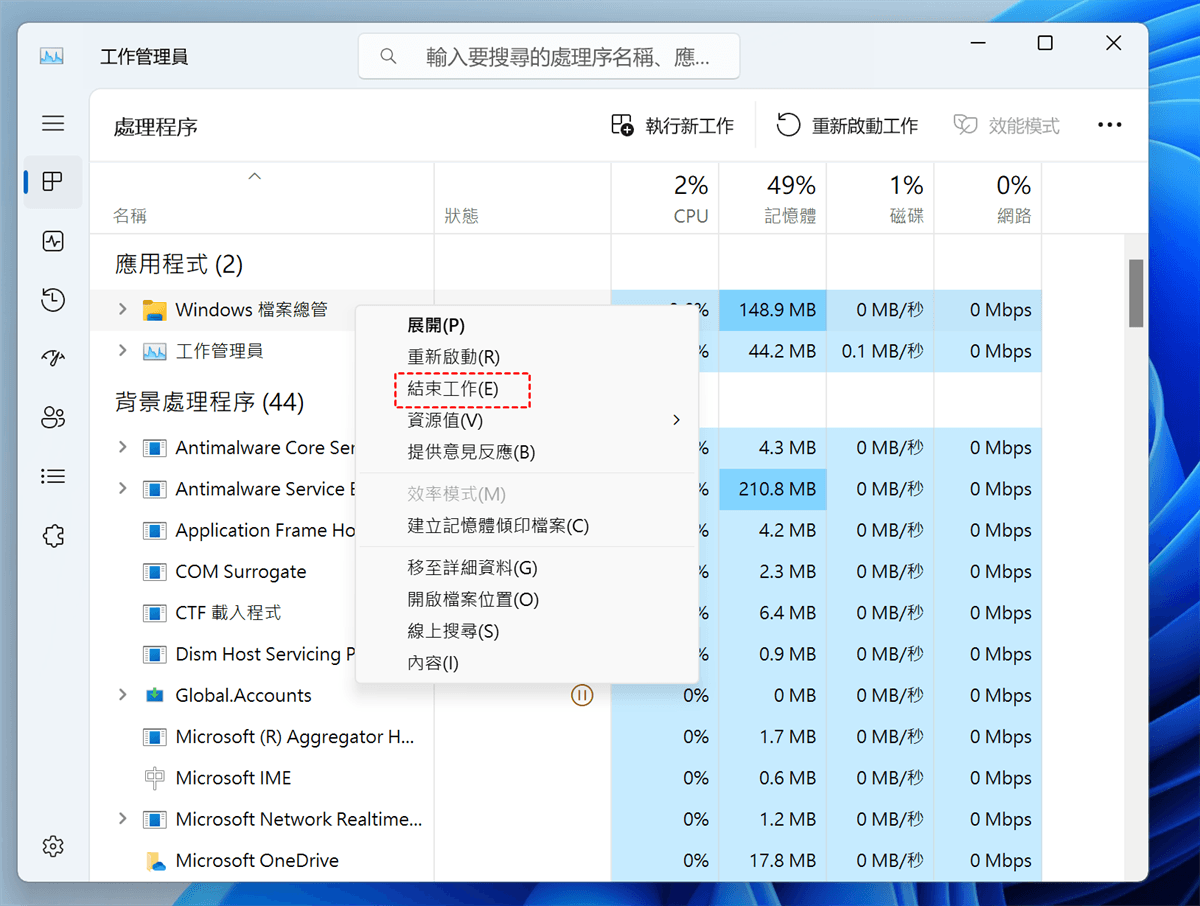Screen dimensions: 1200x906
Task: Click the 工作管理員 process row icon
Action: (x=154, y=351)
